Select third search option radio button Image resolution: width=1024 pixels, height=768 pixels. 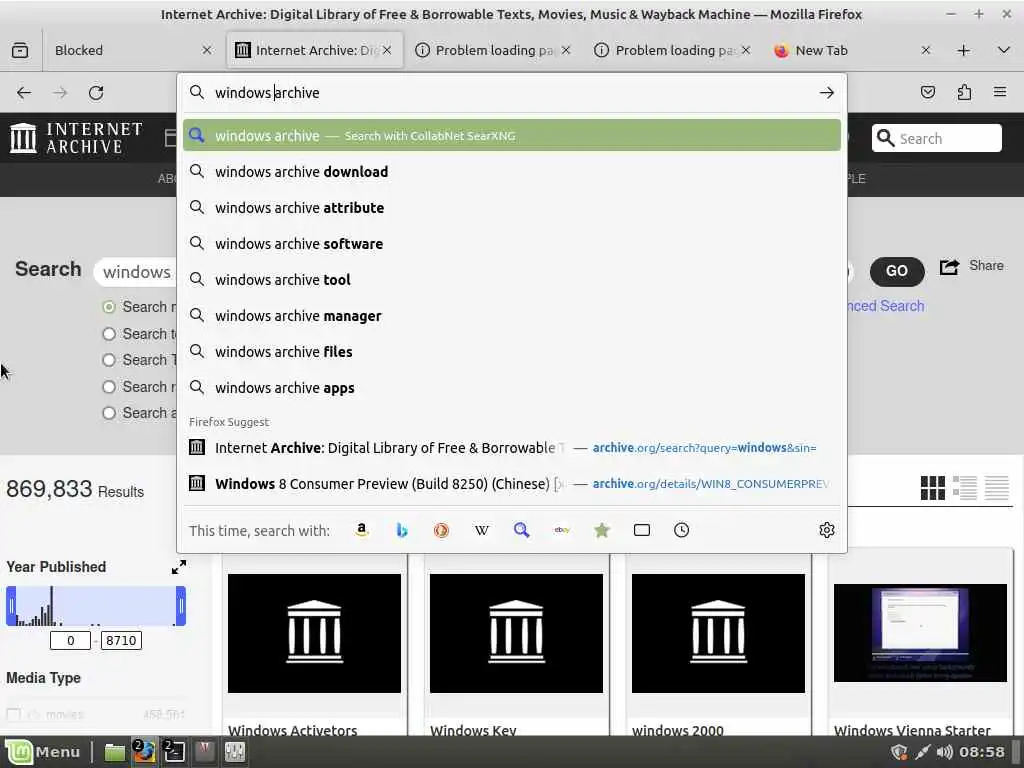coord(109,360)
